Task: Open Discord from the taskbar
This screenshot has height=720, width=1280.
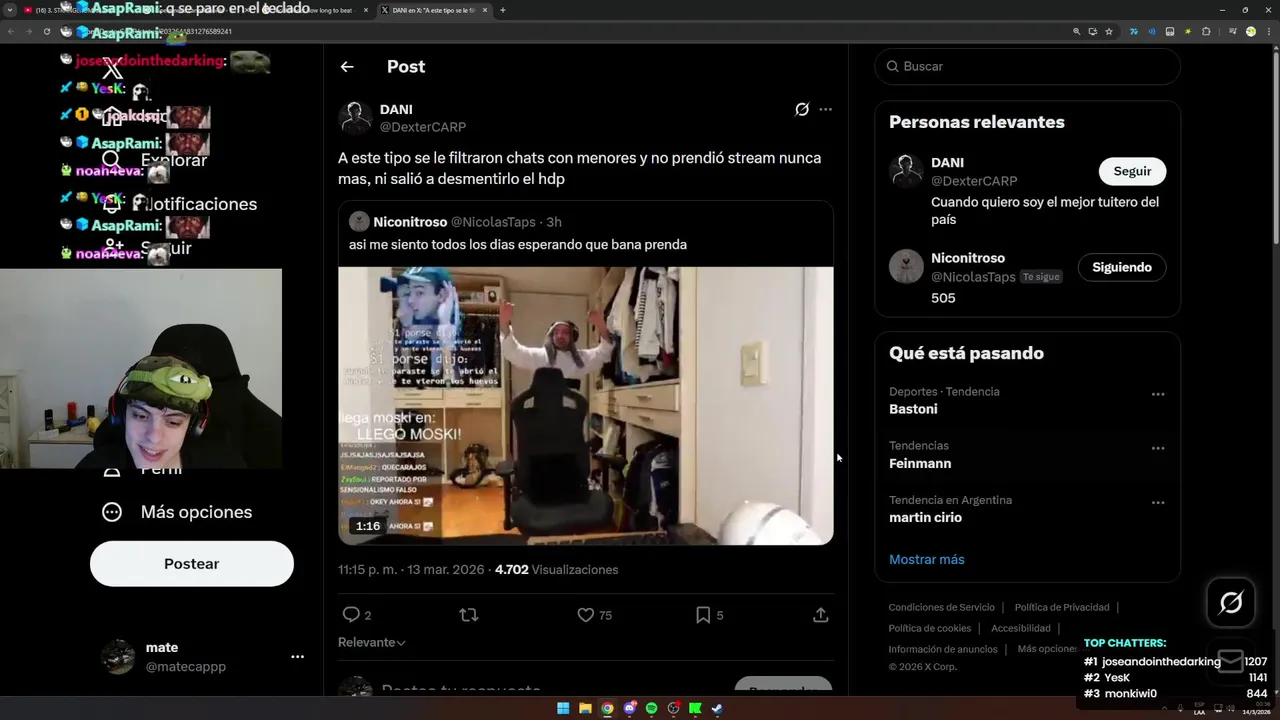Action: 629,708
